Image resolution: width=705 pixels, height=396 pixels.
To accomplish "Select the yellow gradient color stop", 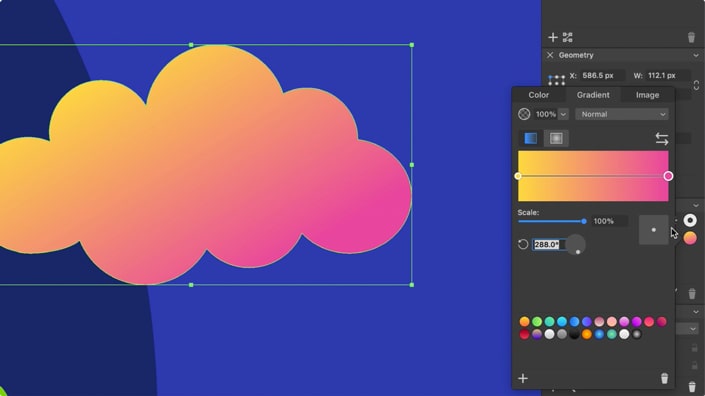I will (x=518, y=176).
